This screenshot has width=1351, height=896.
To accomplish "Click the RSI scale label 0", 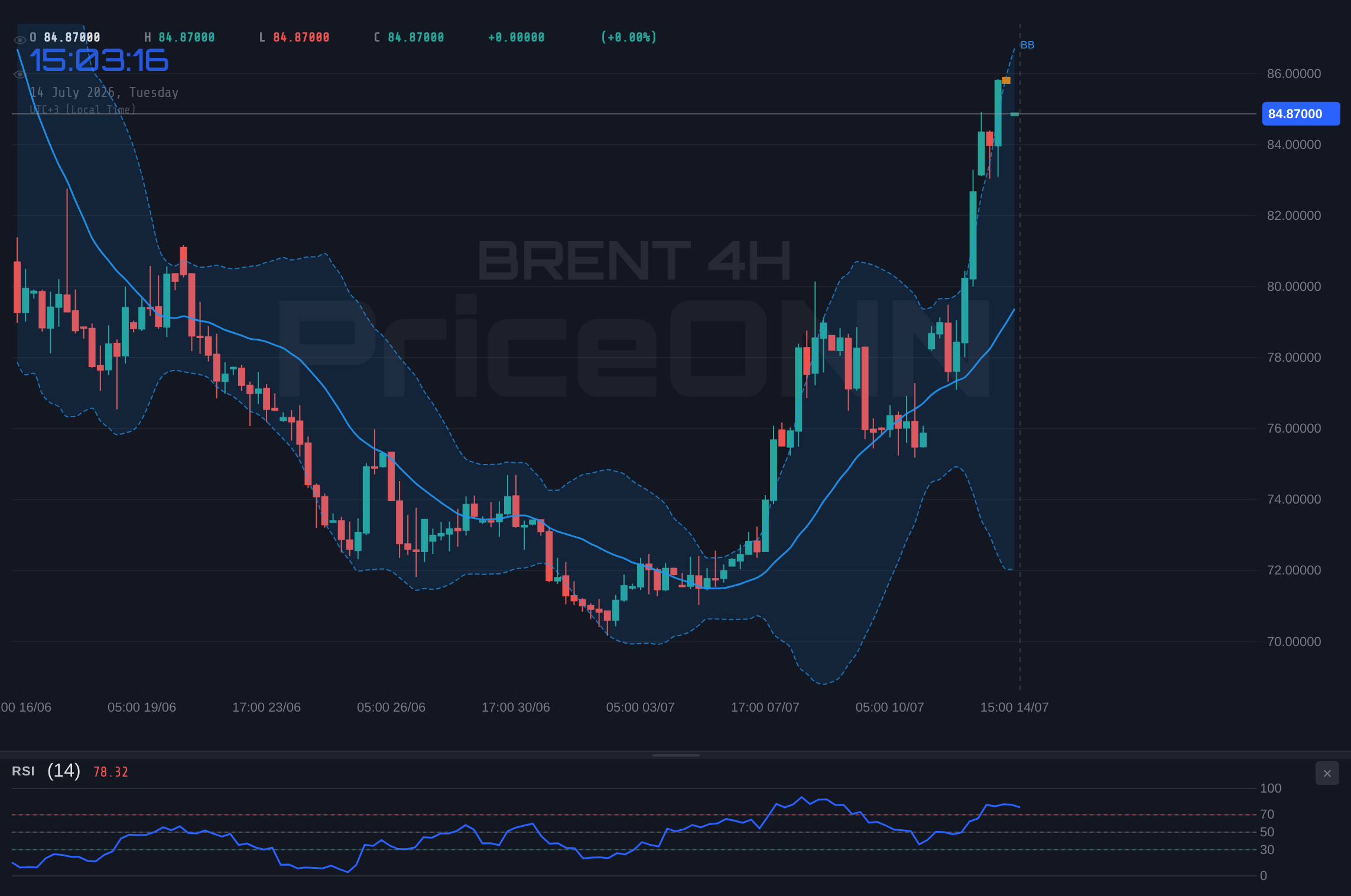I will point(1264,876).
